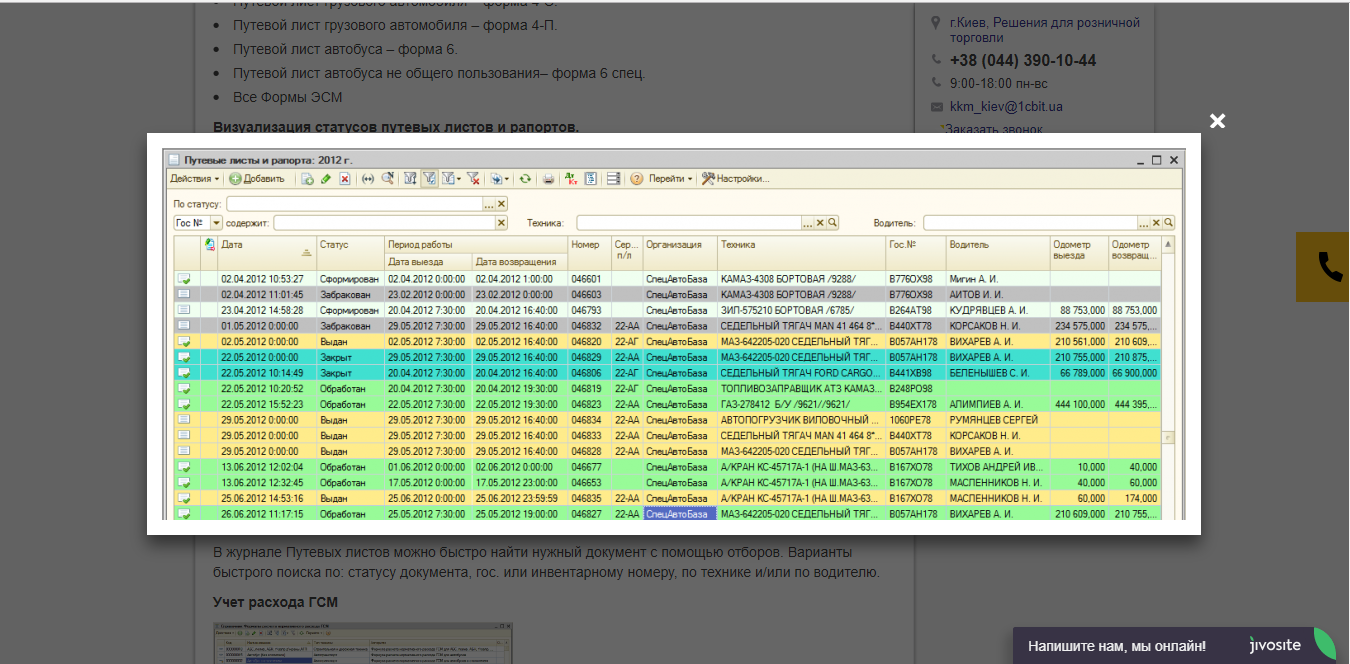The image size is (1350, 664).
Task: Click the red X delete-mark toolbar icon
Action: (345, 179)
